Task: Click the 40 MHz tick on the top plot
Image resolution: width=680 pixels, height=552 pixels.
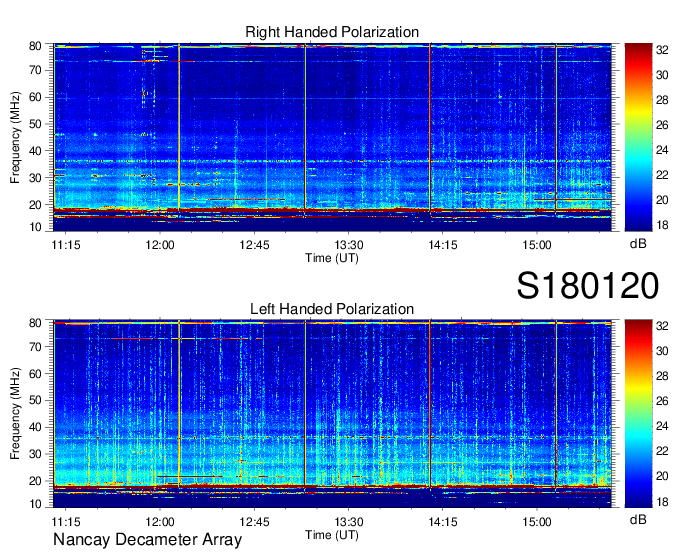Action: tap(35, 151)
